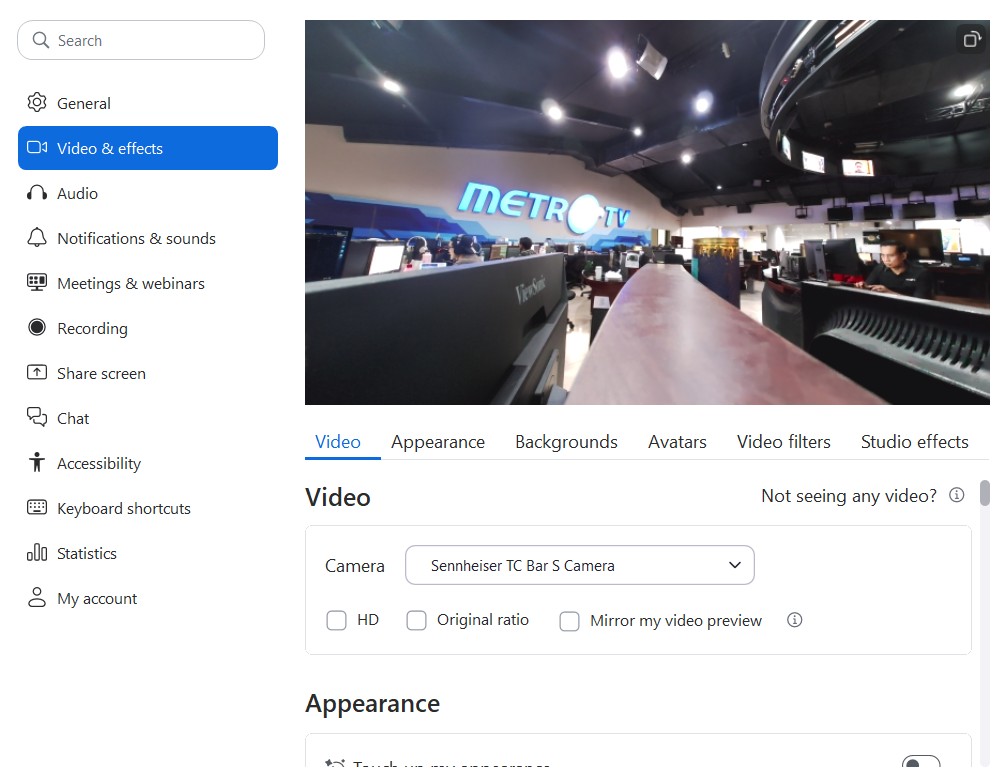The width and height of the screenshot is (1006, 772).
Task: Click the Meetings & webinars monitor icon
Action: click(37, 282)
